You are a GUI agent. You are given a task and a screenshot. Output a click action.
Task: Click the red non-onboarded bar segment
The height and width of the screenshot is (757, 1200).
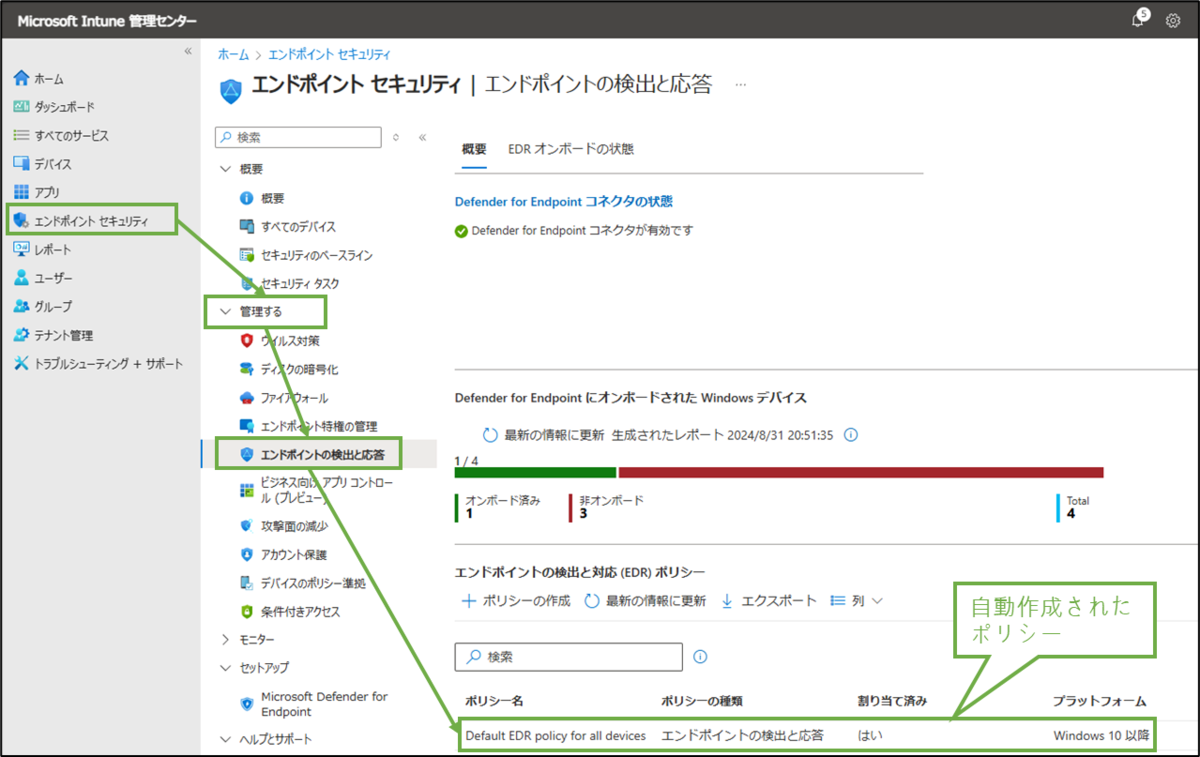click(x=861, y=472)
